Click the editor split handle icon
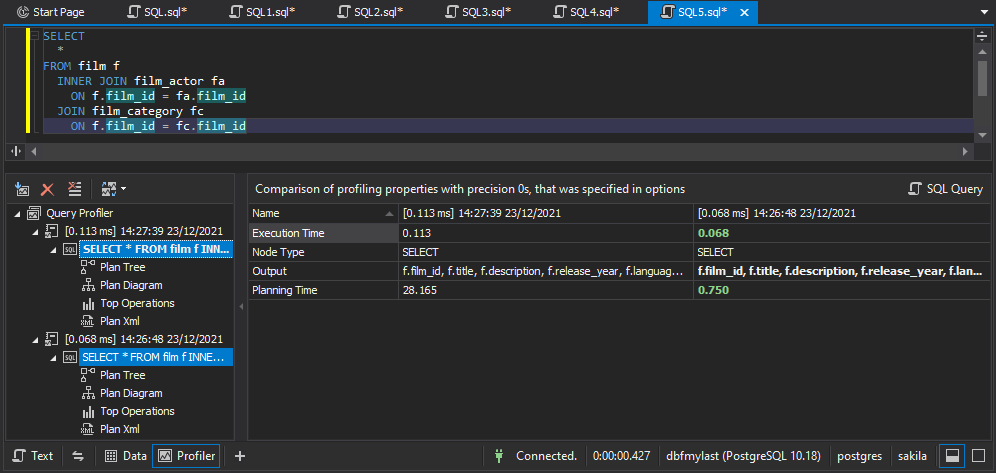The width and height of the screenshot is (996, 473). click(x=982, y=36)
